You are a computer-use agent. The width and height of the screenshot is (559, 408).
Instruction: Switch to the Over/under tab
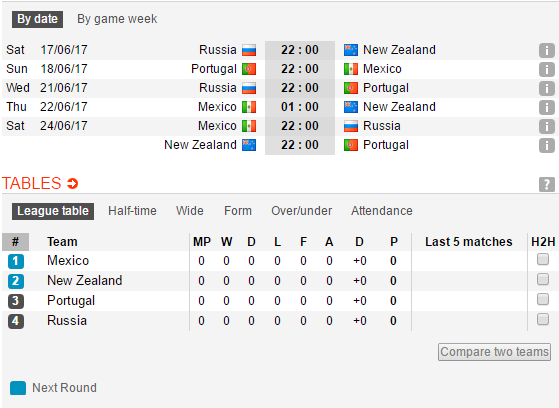tap(302, 211)
